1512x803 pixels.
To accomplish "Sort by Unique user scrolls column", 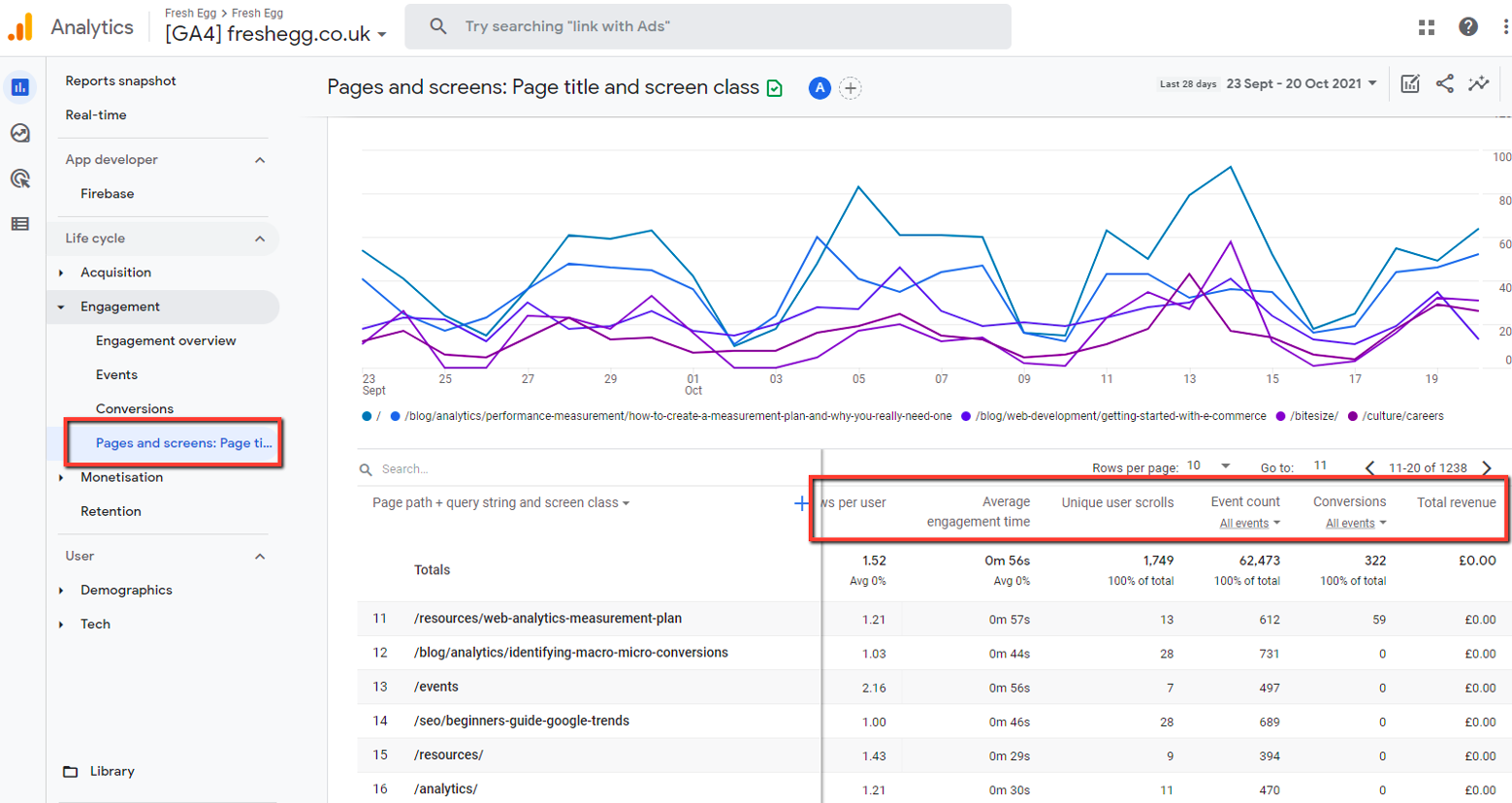I will (1117, 502).
